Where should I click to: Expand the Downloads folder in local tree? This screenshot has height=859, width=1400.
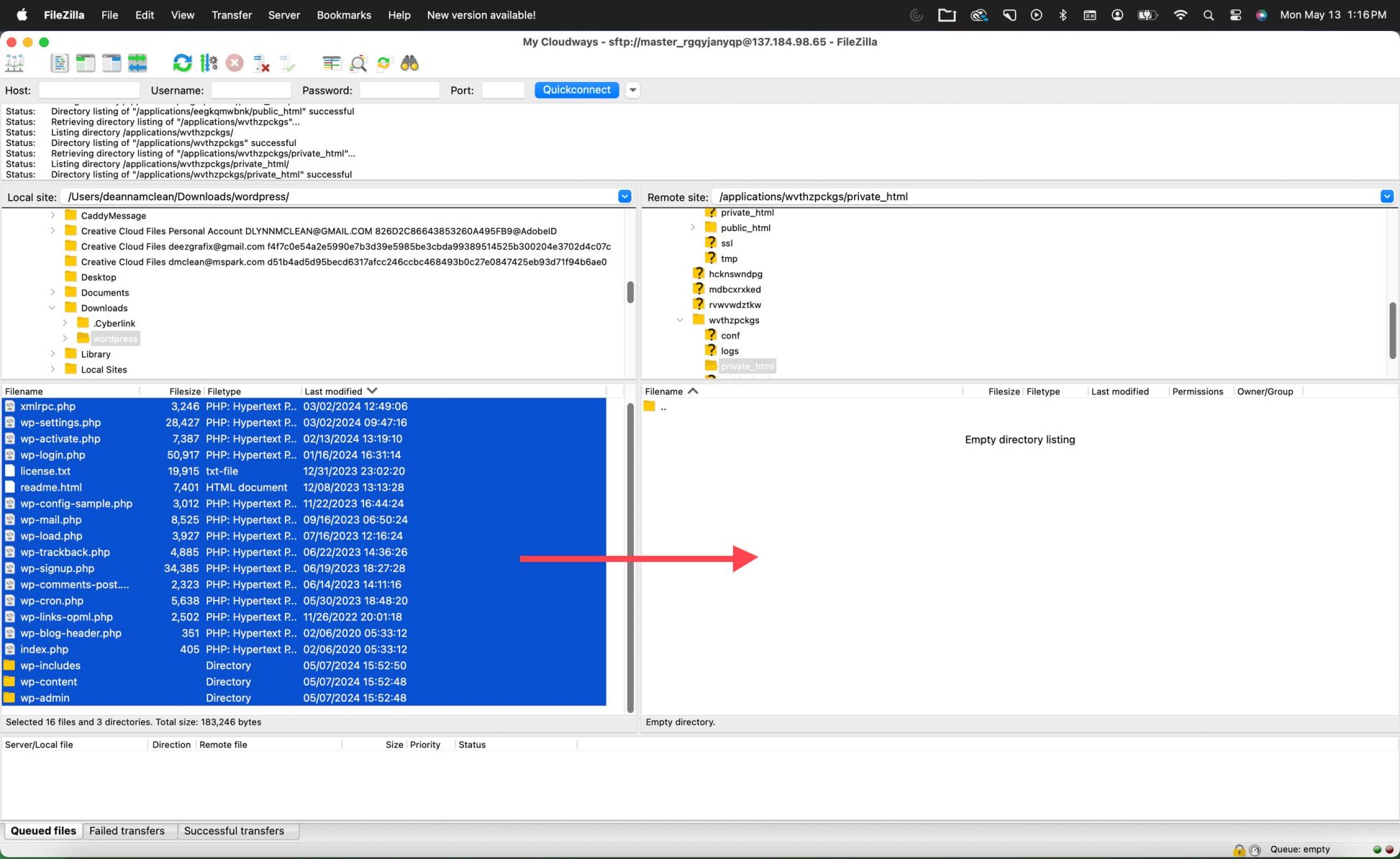click(x=51, y=308)
